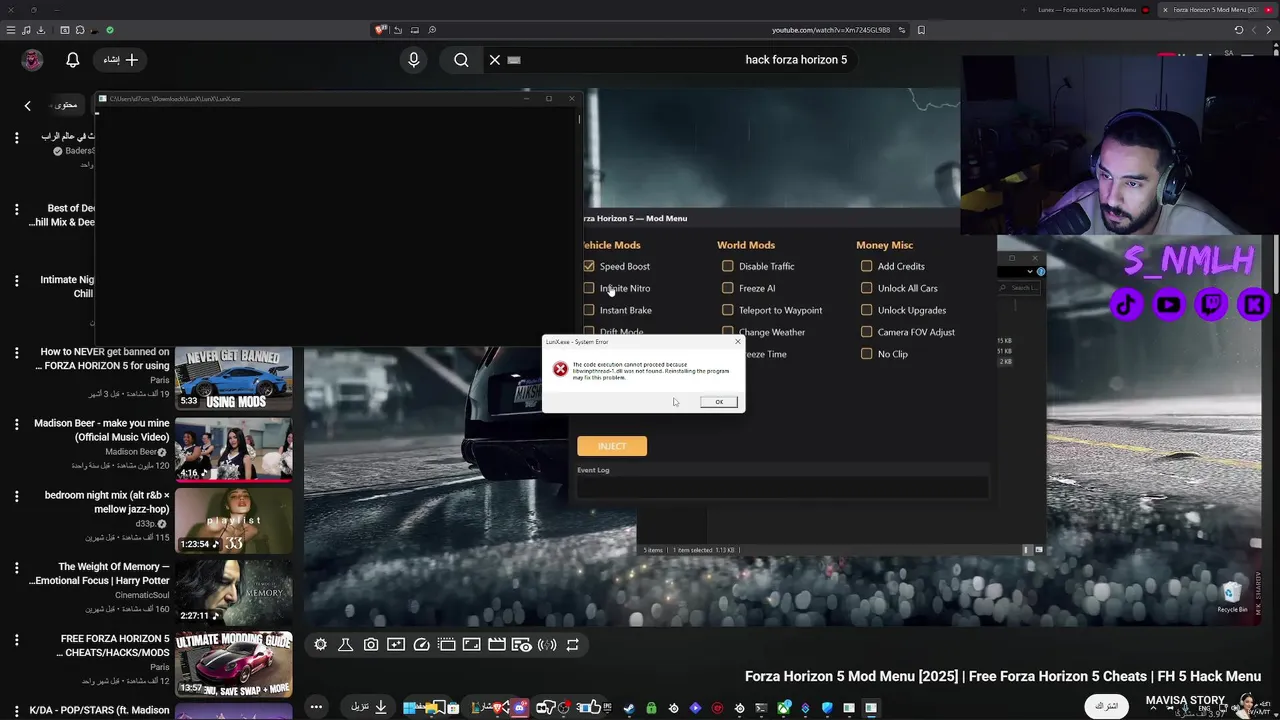Click the Kick icon in the stream overlay
Screen dimensions: 1280x720
(x=1254, y=305)
